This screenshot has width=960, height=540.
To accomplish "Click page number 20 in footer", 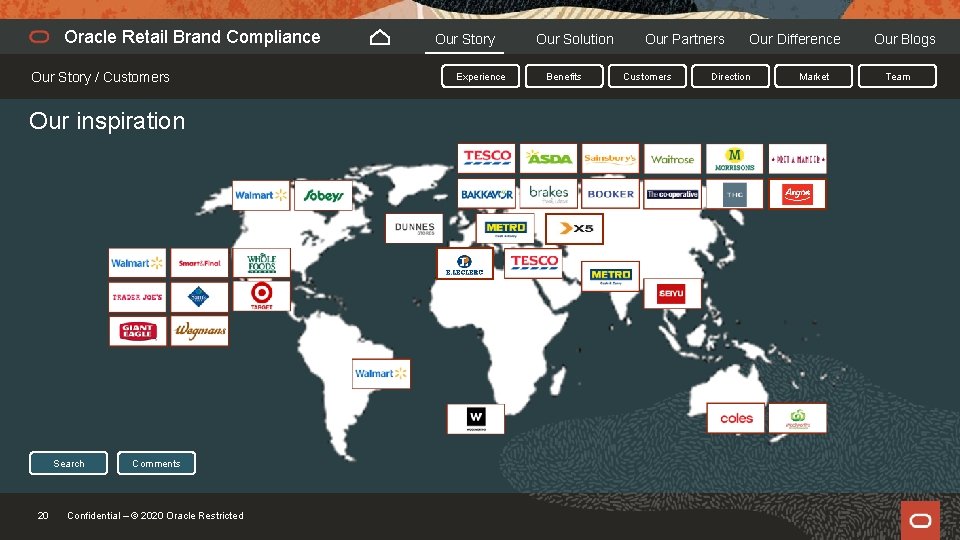I will 43,516.
